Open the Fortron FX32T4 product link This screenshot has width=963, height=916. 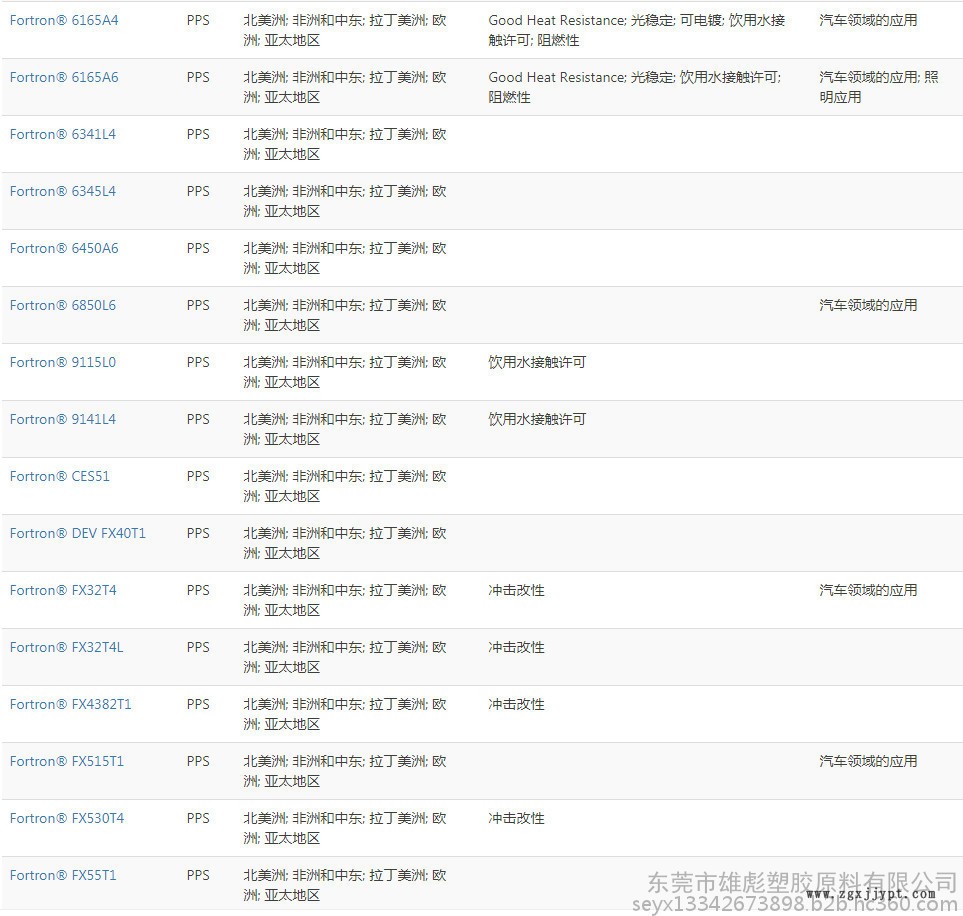pyautogui.click(x=63, y=590)
